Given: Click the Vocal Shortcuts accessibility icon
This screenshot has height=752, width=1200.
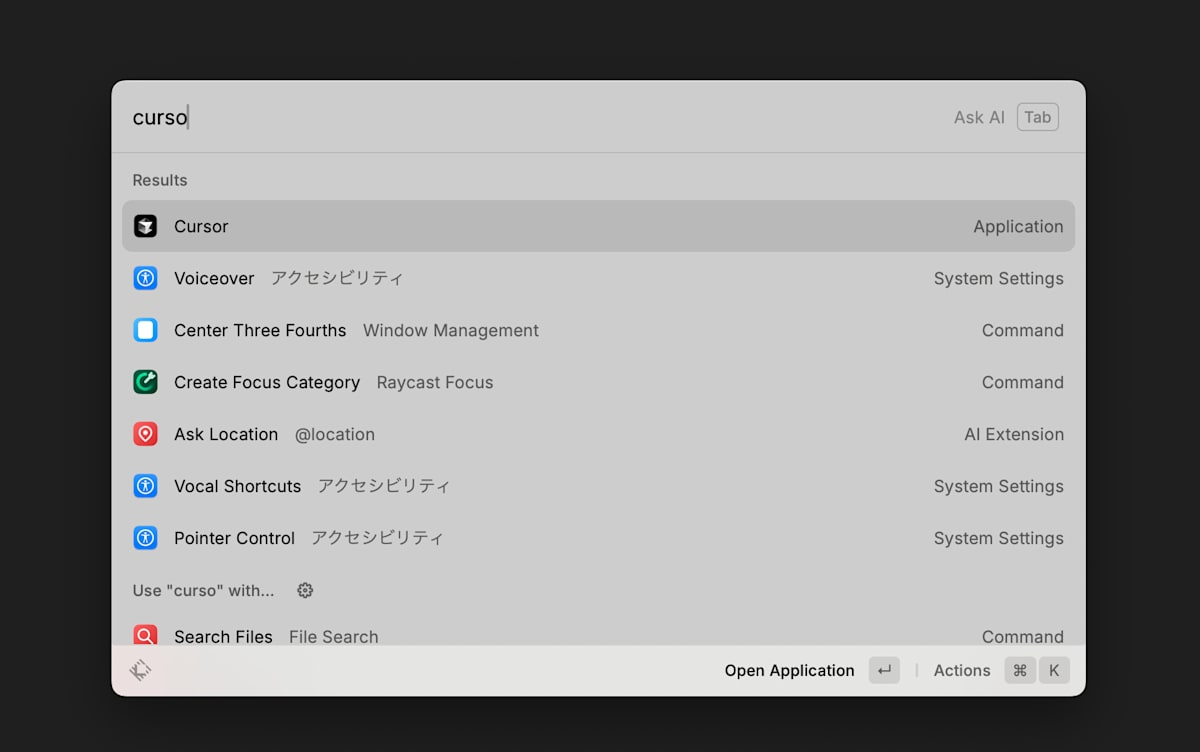Looking at the screenshot, I should (146, 486).
